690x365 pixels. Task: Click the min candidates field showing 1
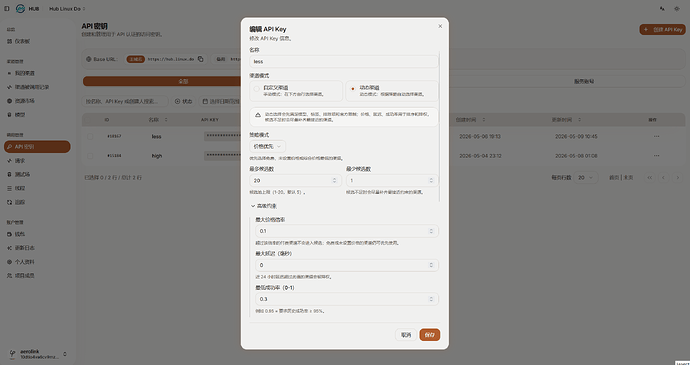(392, 181)
